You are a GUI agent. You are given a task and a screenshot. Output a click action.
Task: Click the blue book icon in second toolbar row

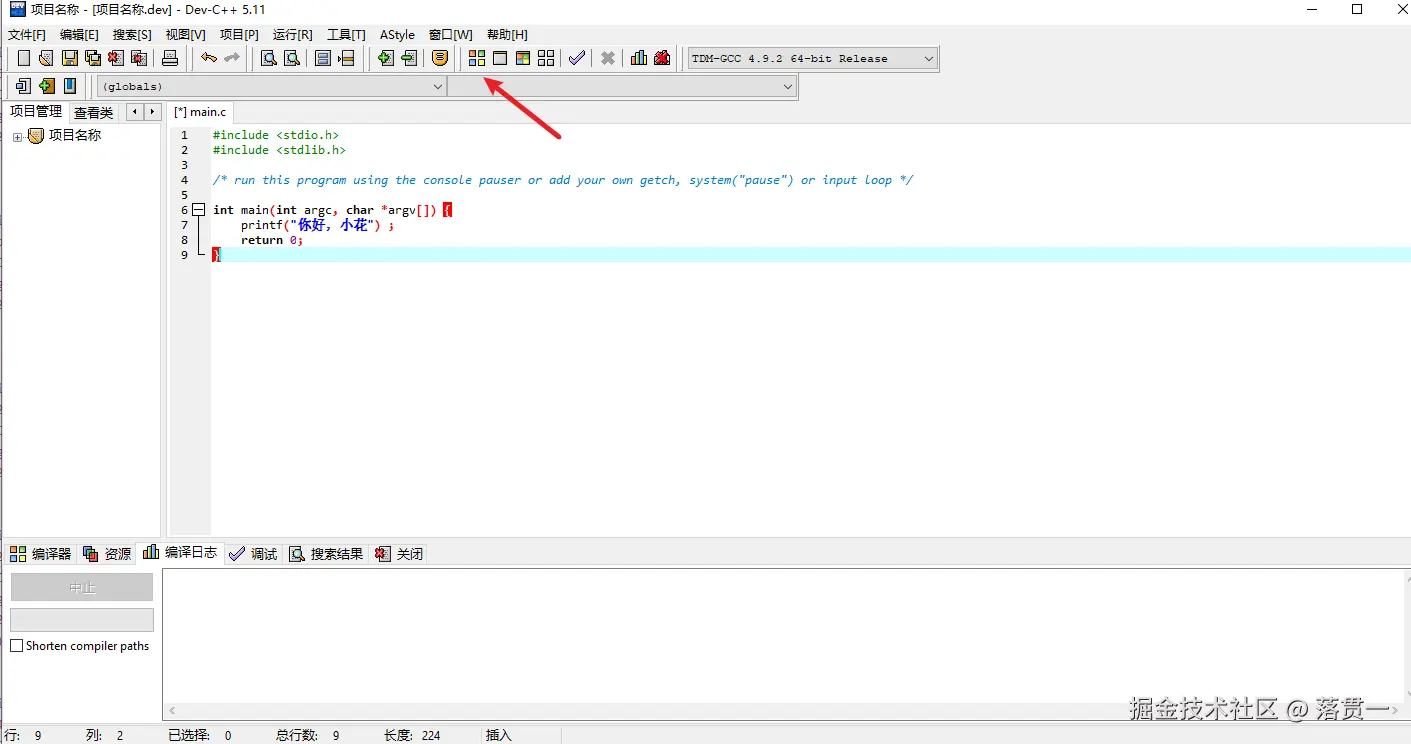[x=70, y=86]
